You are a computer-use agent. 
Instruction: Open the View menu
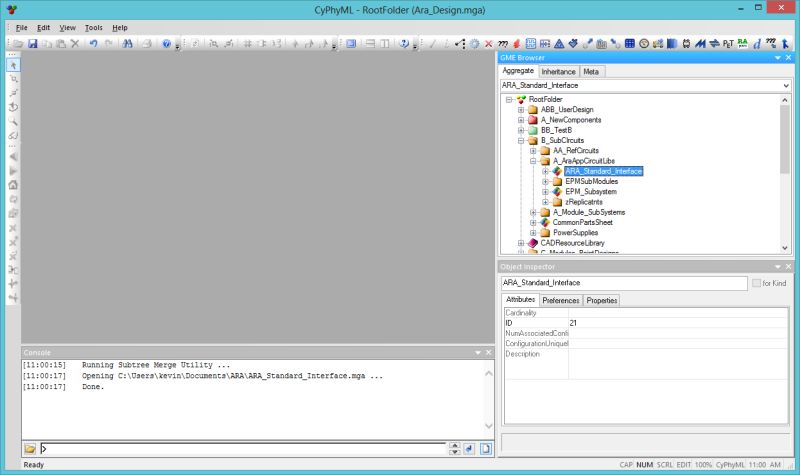click(x=67, y=28)
